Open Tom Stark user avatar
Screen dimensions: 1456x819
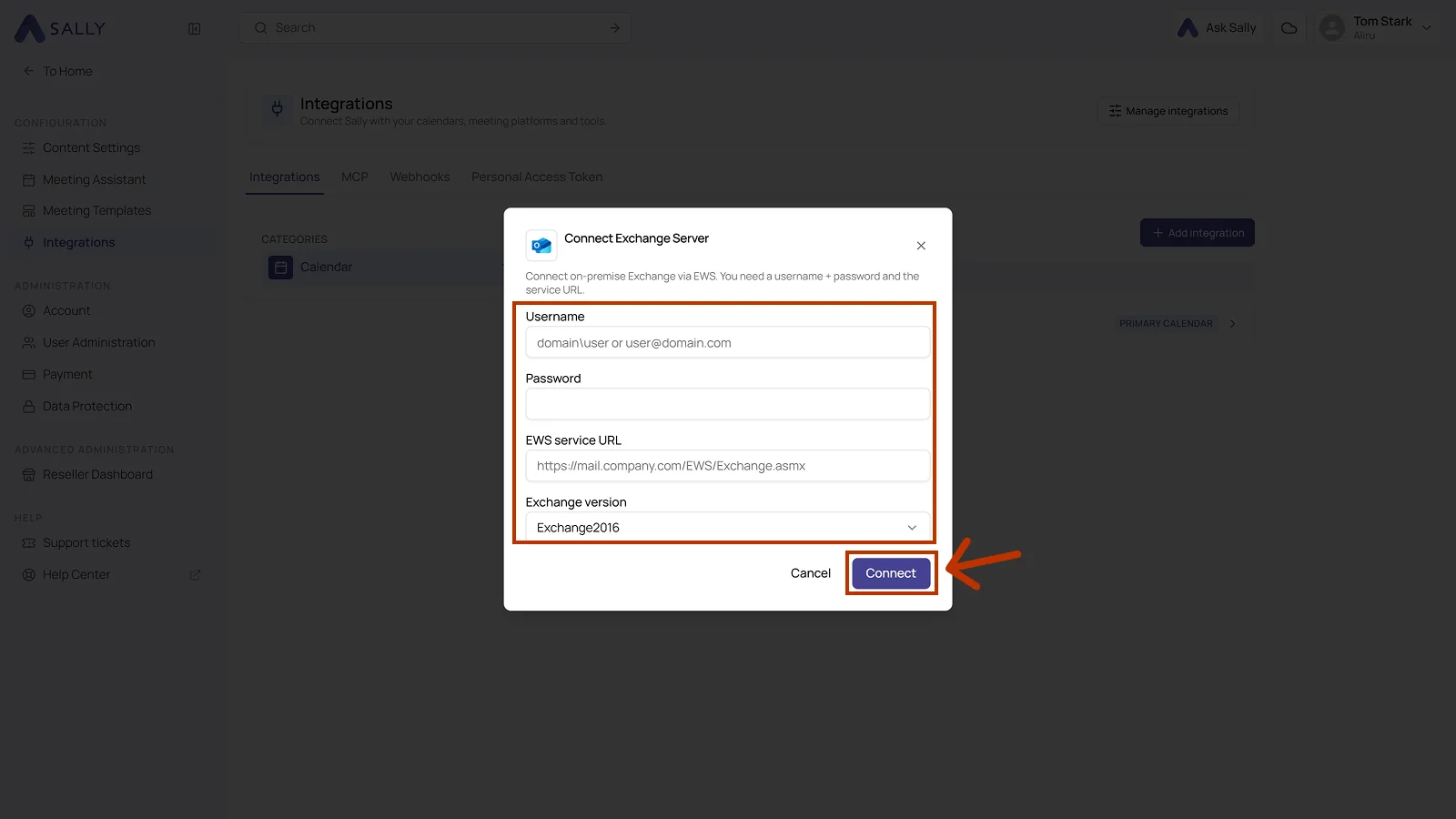pyautogui.click(x=1332, y=28)
